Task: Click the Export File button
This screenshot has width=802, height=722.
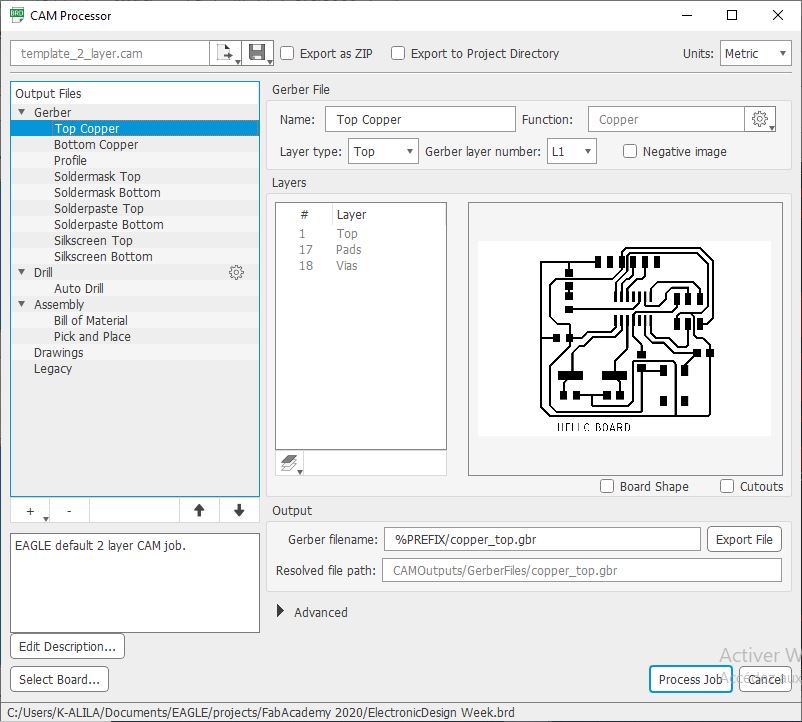Action: point(744,539)
